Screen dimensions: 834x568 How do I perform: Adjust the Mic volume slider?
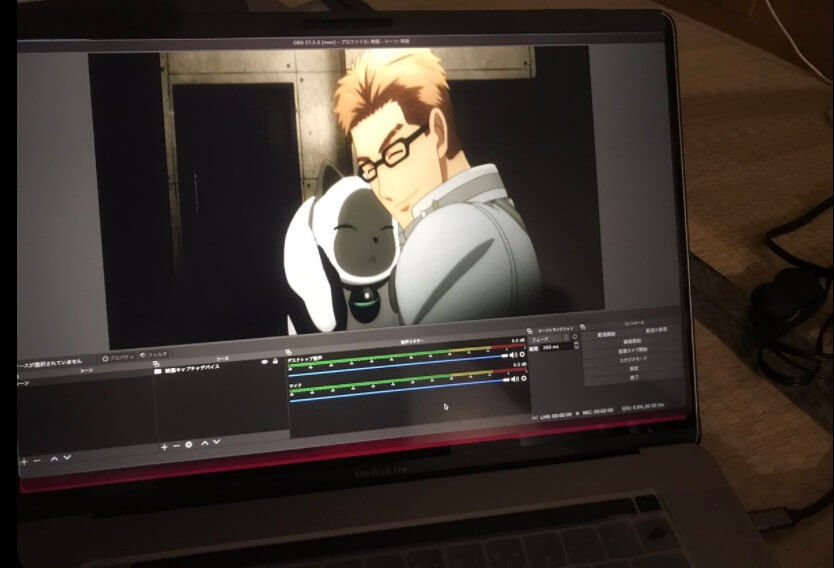tap(400, 390)
